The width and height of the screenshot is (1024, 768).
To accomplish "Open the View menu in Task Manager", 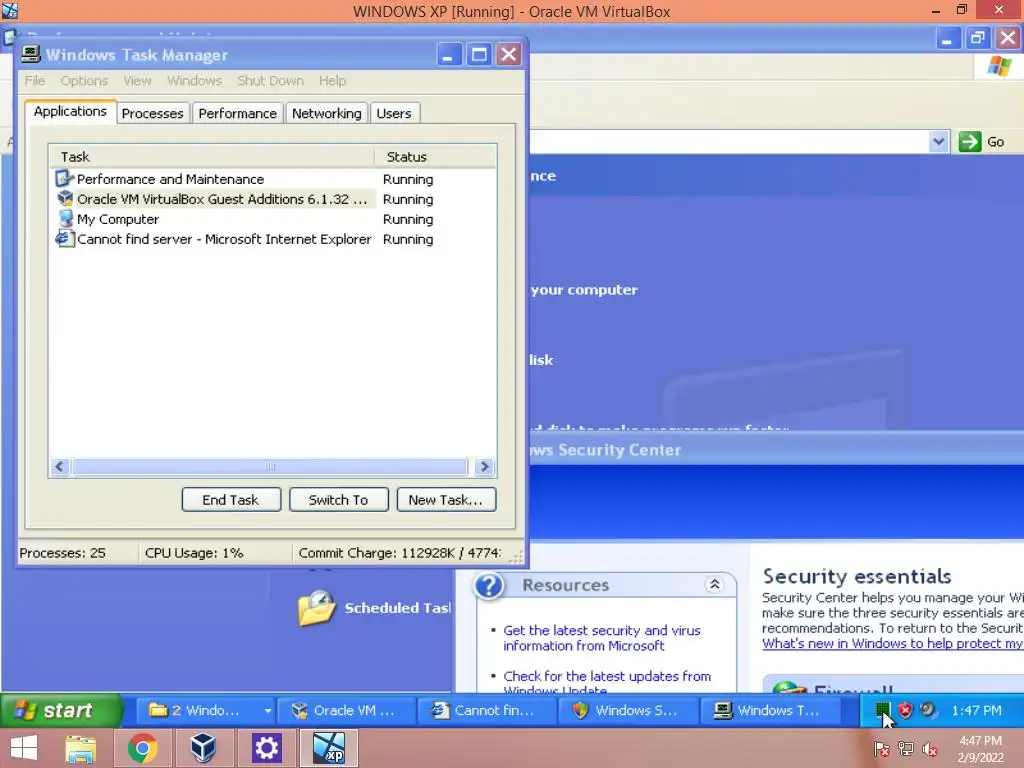I will (x=137, y=80).
